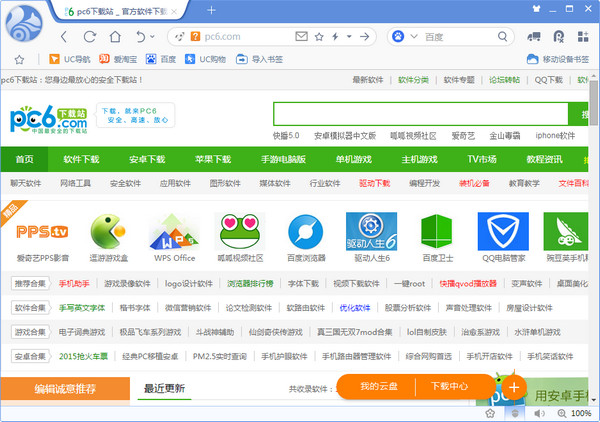600x422 pixels.
Task: Open the 苹果下载 navigation tab
Action: (213, 159)
